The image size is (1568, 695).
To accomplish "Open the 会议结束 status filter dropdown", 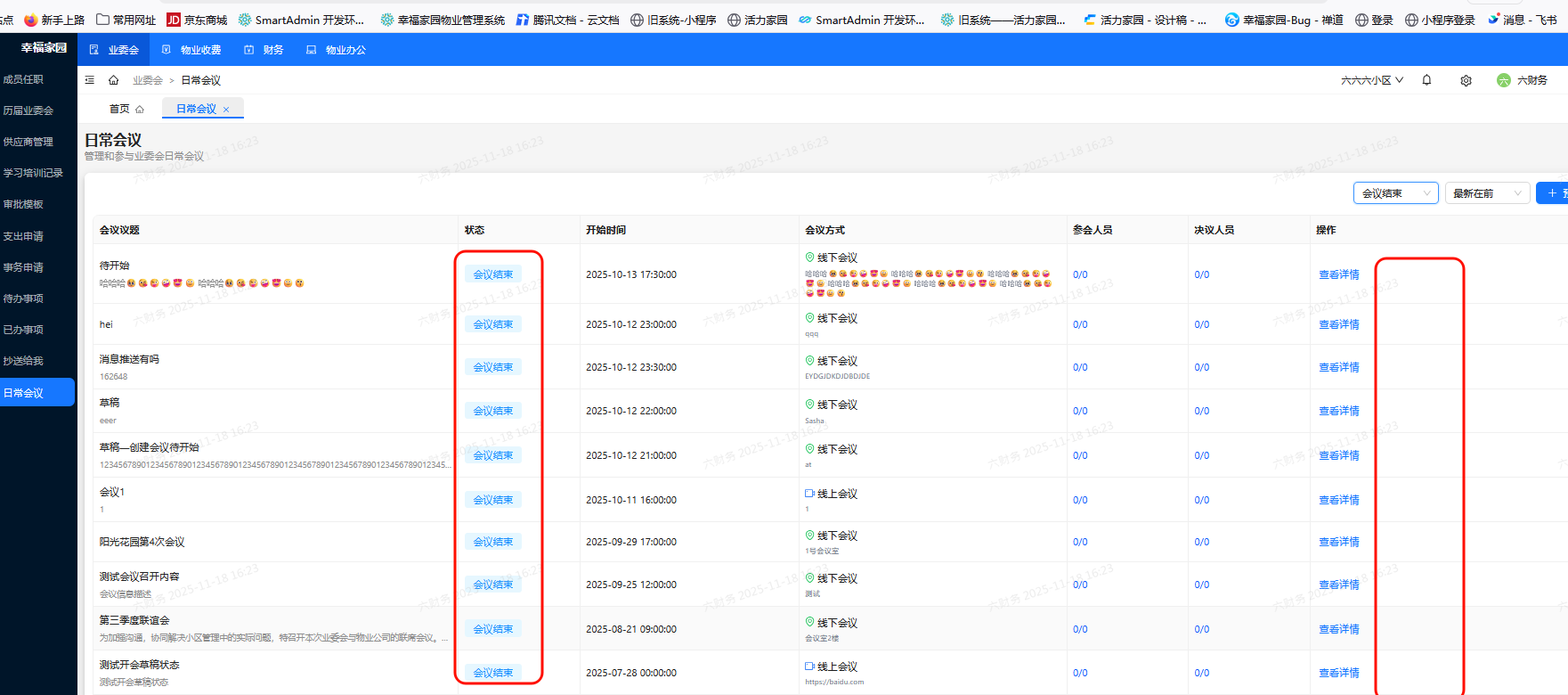I will click(1395, 193).
